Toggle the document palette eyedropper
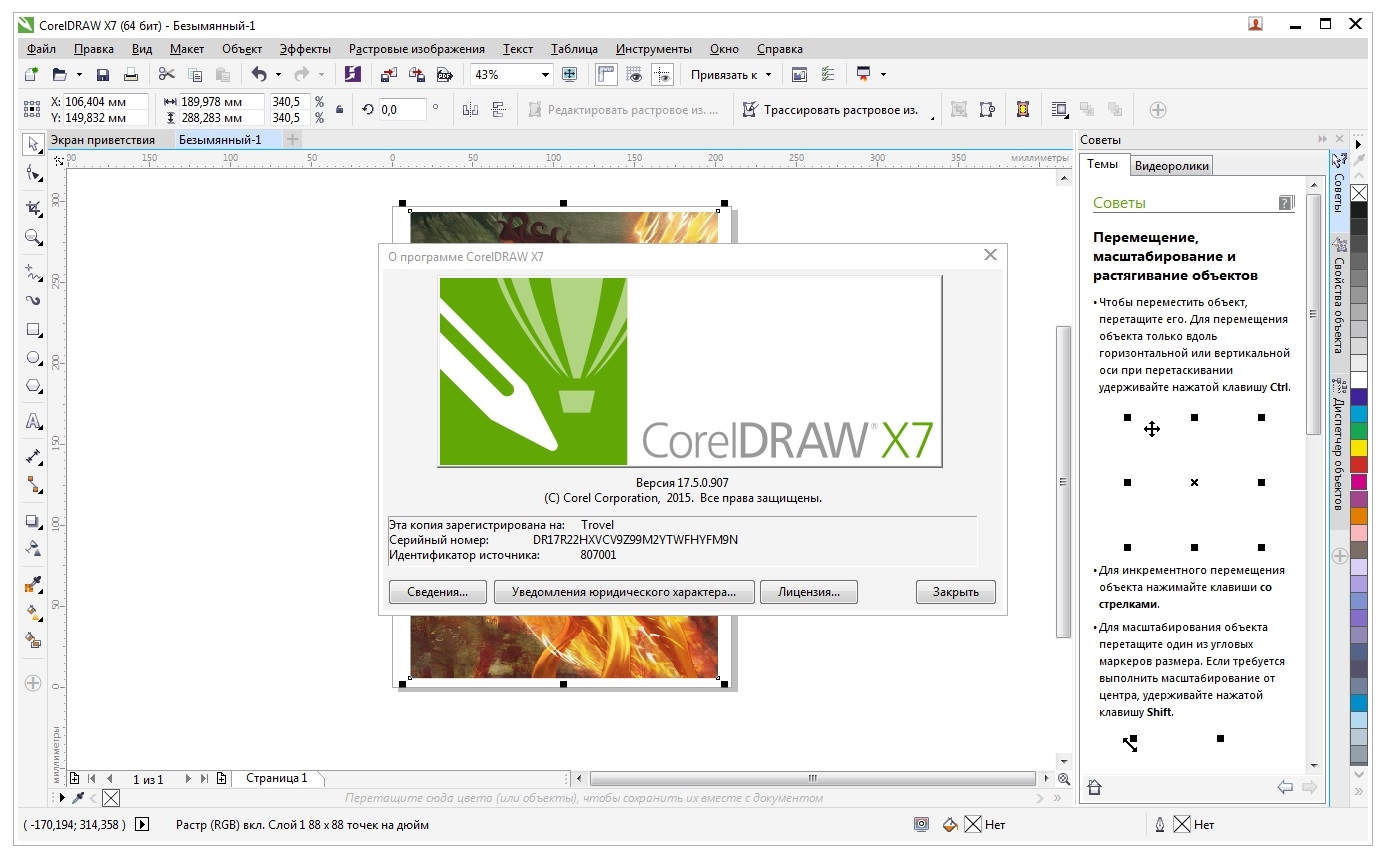This screenshot has width=1390, height=865. pos(78,798)
